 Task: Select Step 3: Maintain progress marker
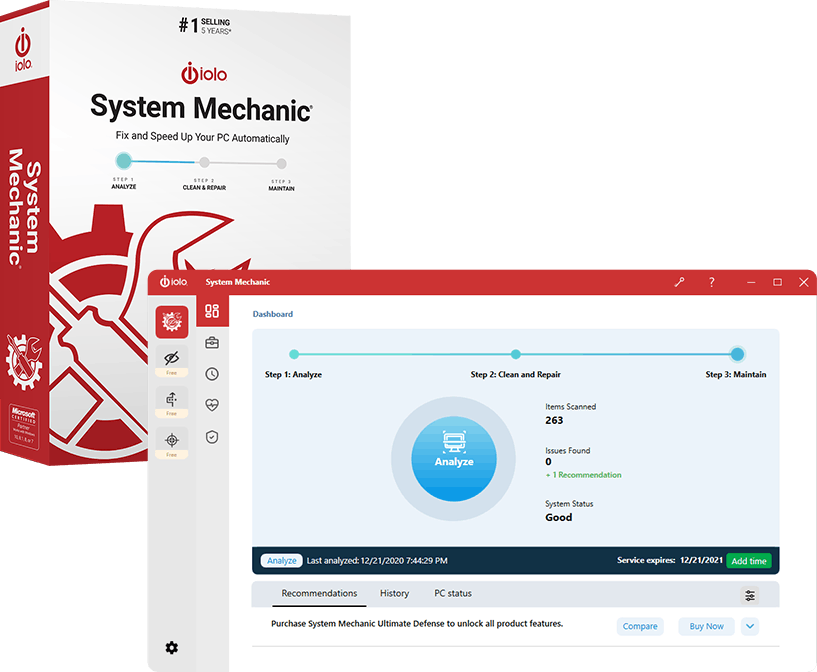click(x=737, y=354)
